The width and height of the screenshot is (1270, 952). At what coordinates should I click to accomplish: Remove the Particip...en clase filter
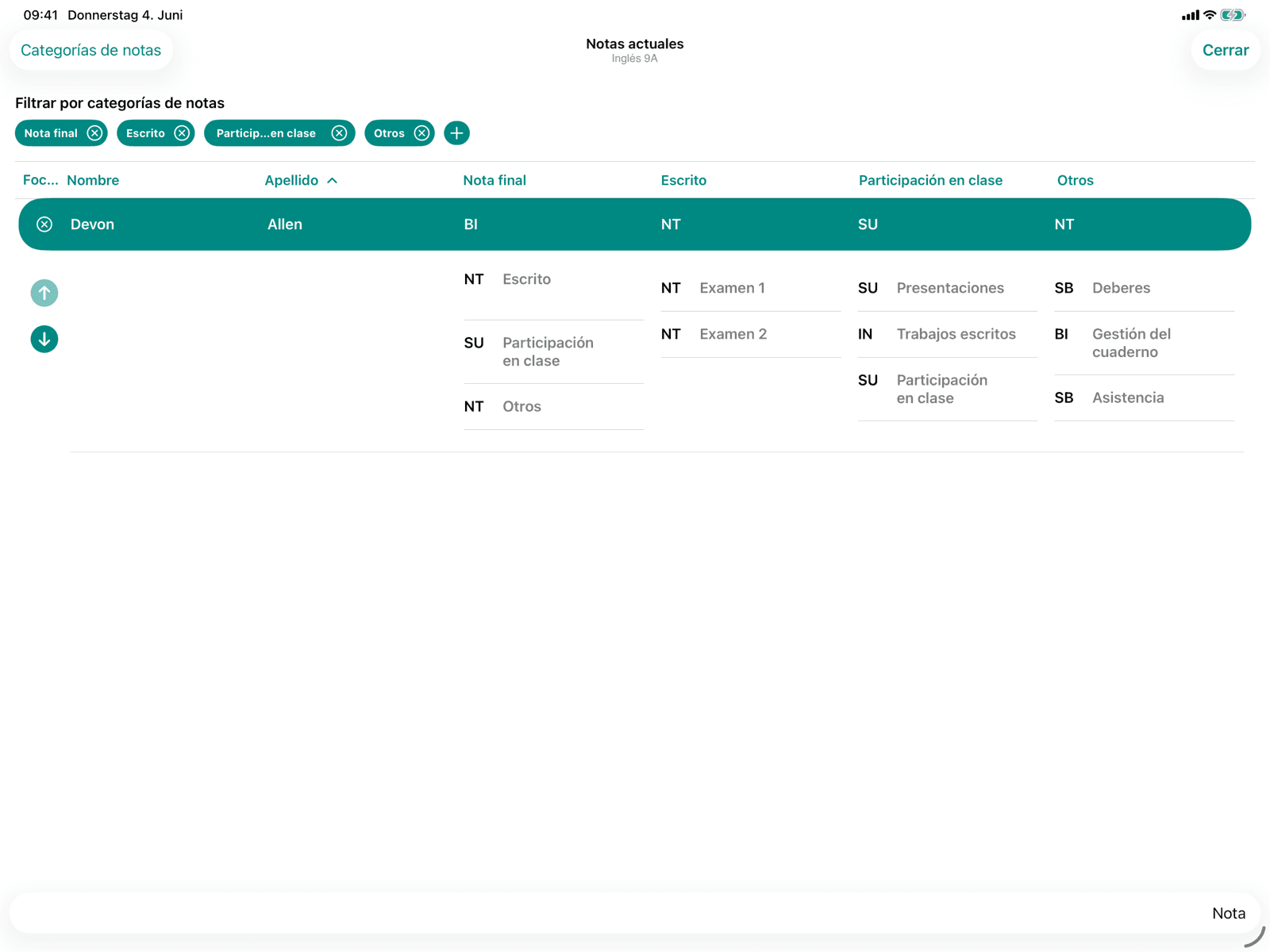339,133
